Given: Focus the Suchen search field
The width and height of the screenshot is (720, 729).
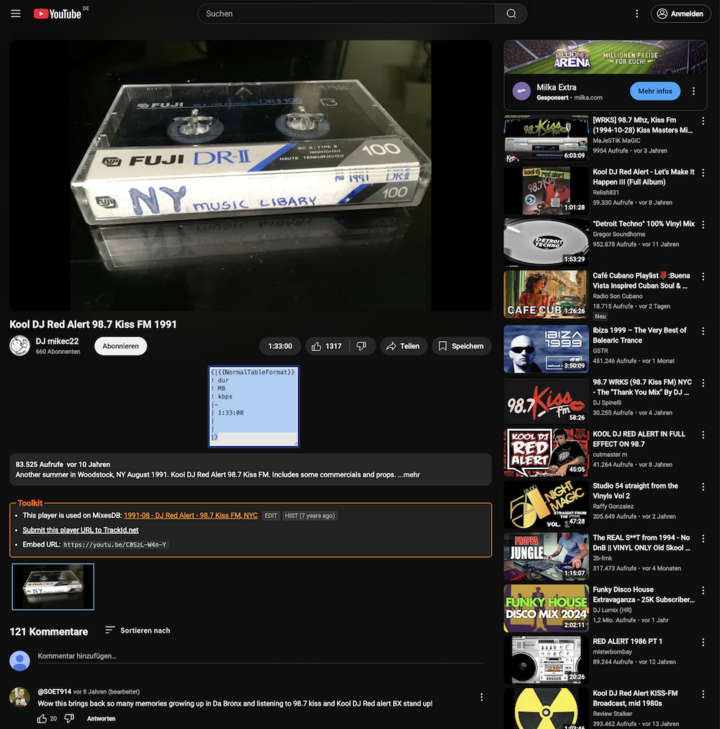Looking at the screenshot, I should click(346, 13).
